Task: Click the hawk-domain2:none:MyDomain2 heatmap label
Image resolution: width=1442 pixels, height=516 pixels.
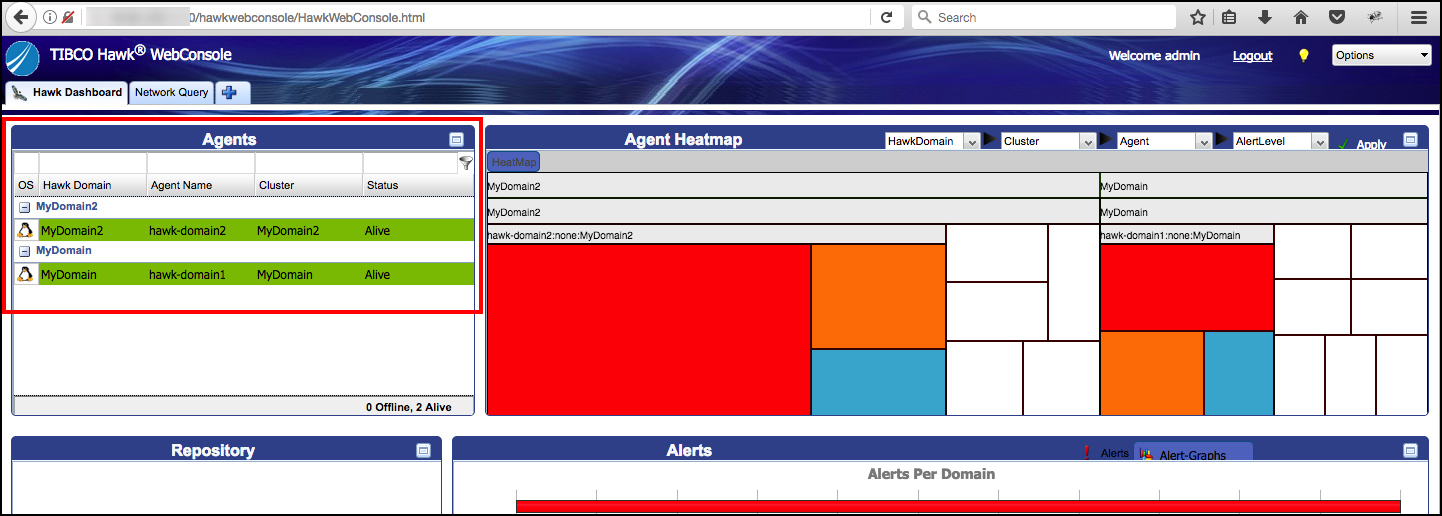Action: (x=560, y=236)
